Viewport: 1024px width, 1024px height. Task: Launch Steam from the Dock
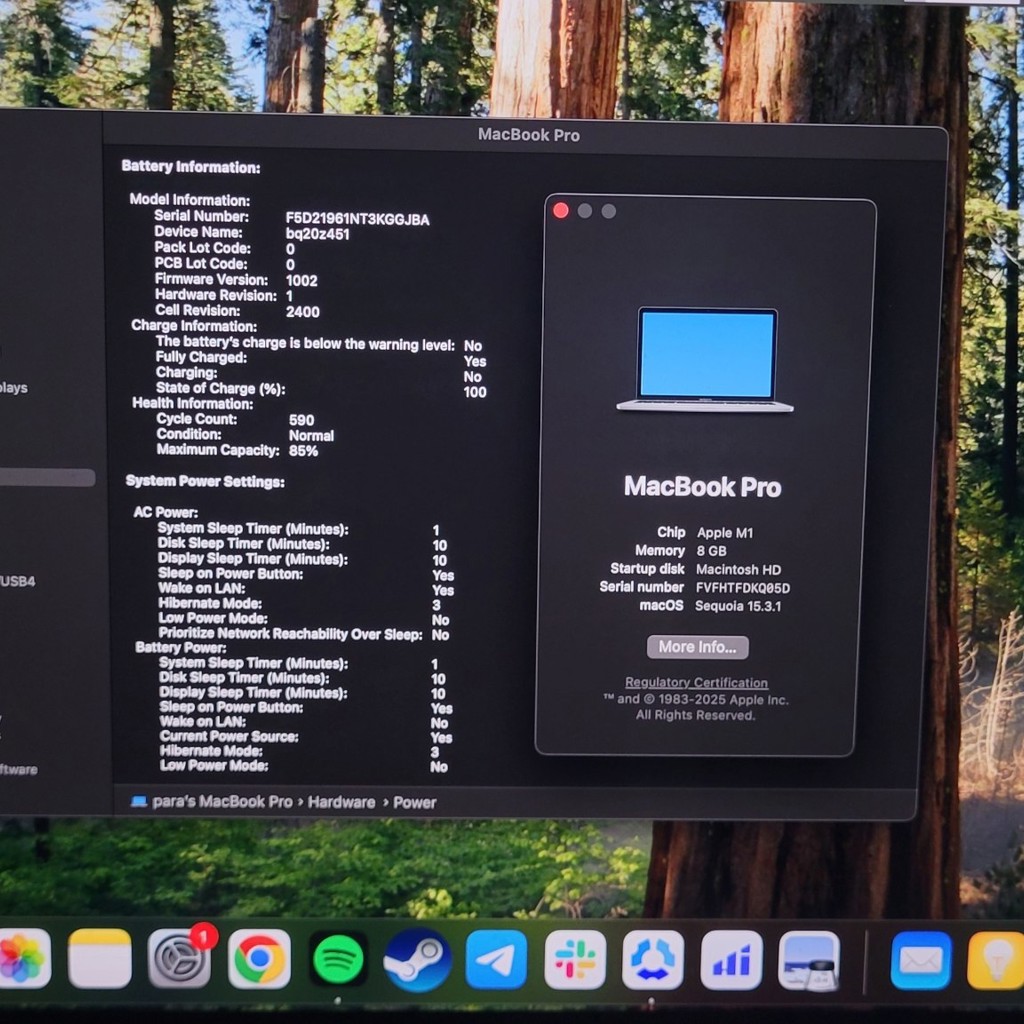417,960
